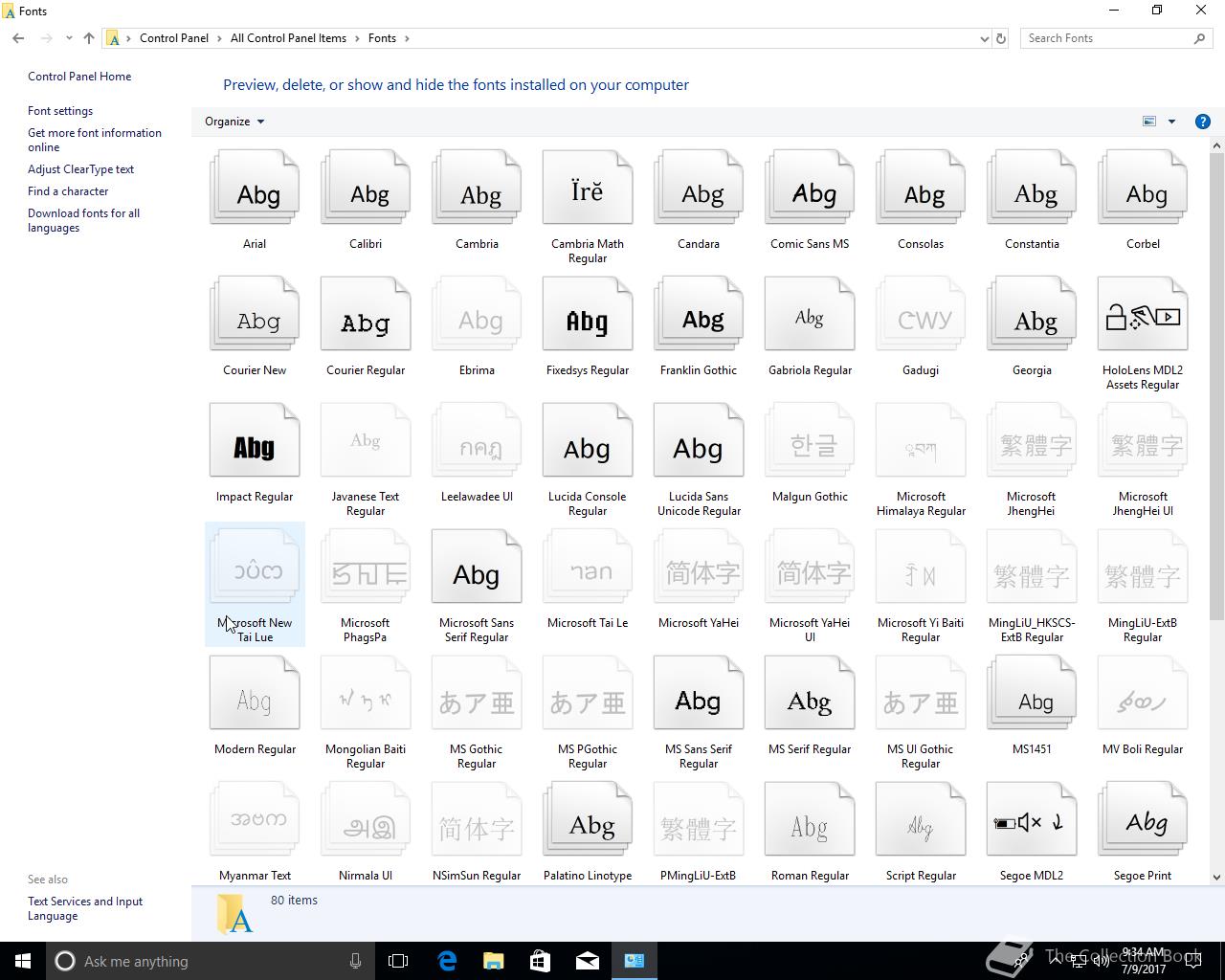Click Cortana Ask me anything box

pyautogui.click(x=212, y=961)
